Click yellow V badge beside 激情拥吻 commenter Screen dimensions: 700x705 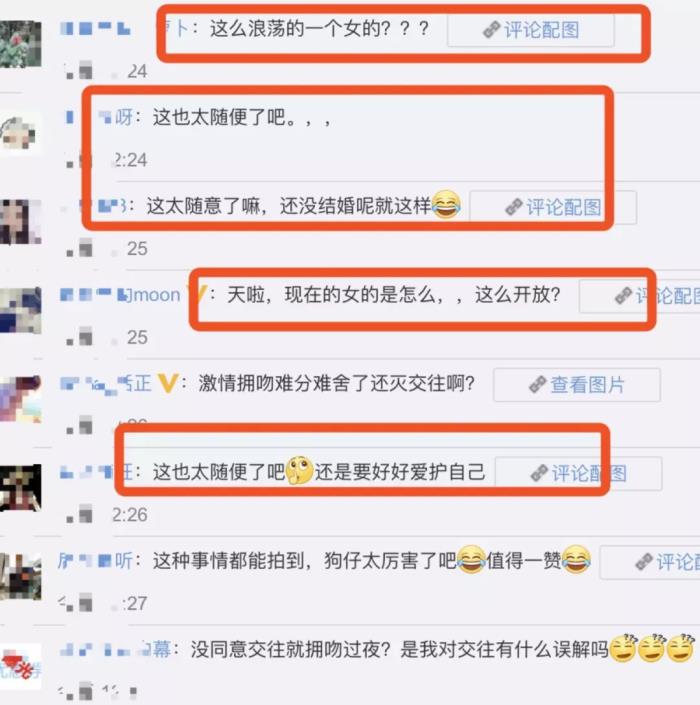(168, 384)
